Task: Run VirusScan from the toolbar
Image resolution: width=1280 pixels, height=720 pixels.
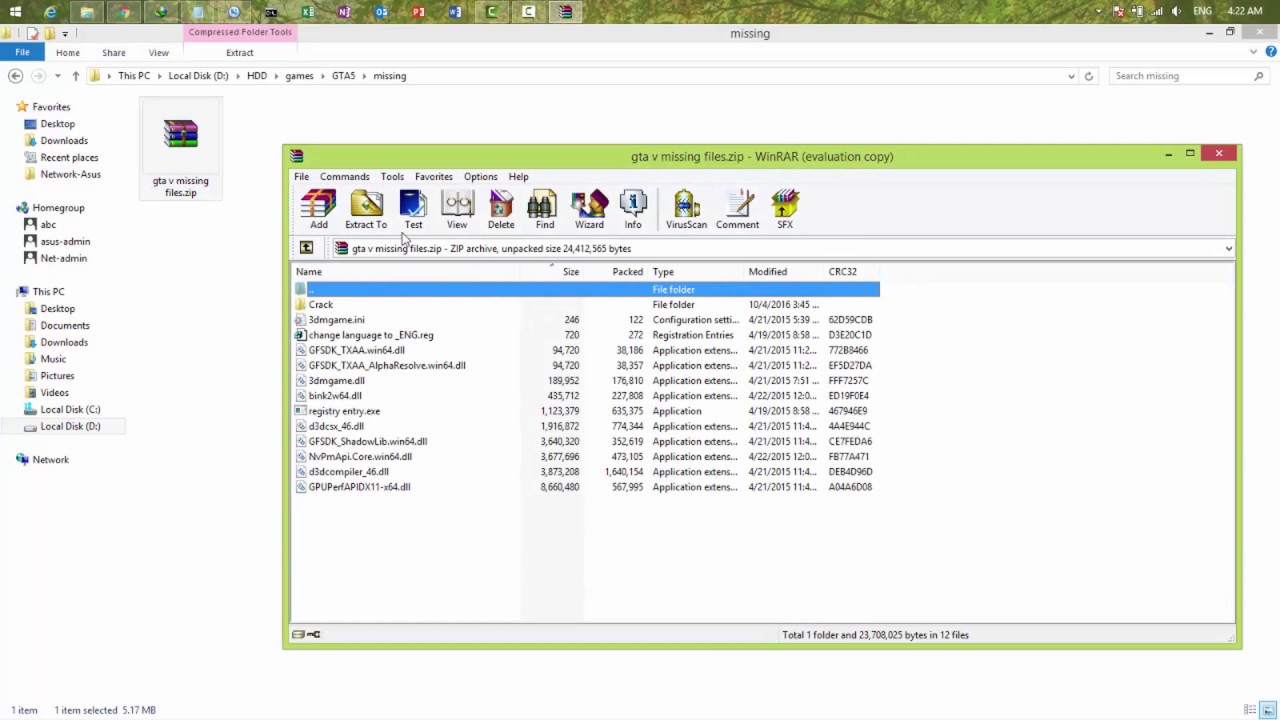Action: pos(686,209)
